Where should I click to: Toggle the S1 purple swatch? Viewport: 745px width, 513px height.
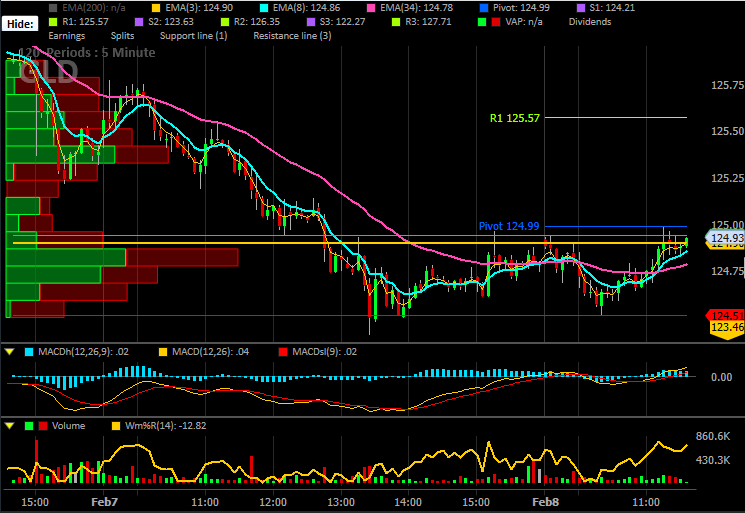click(581, 8)
